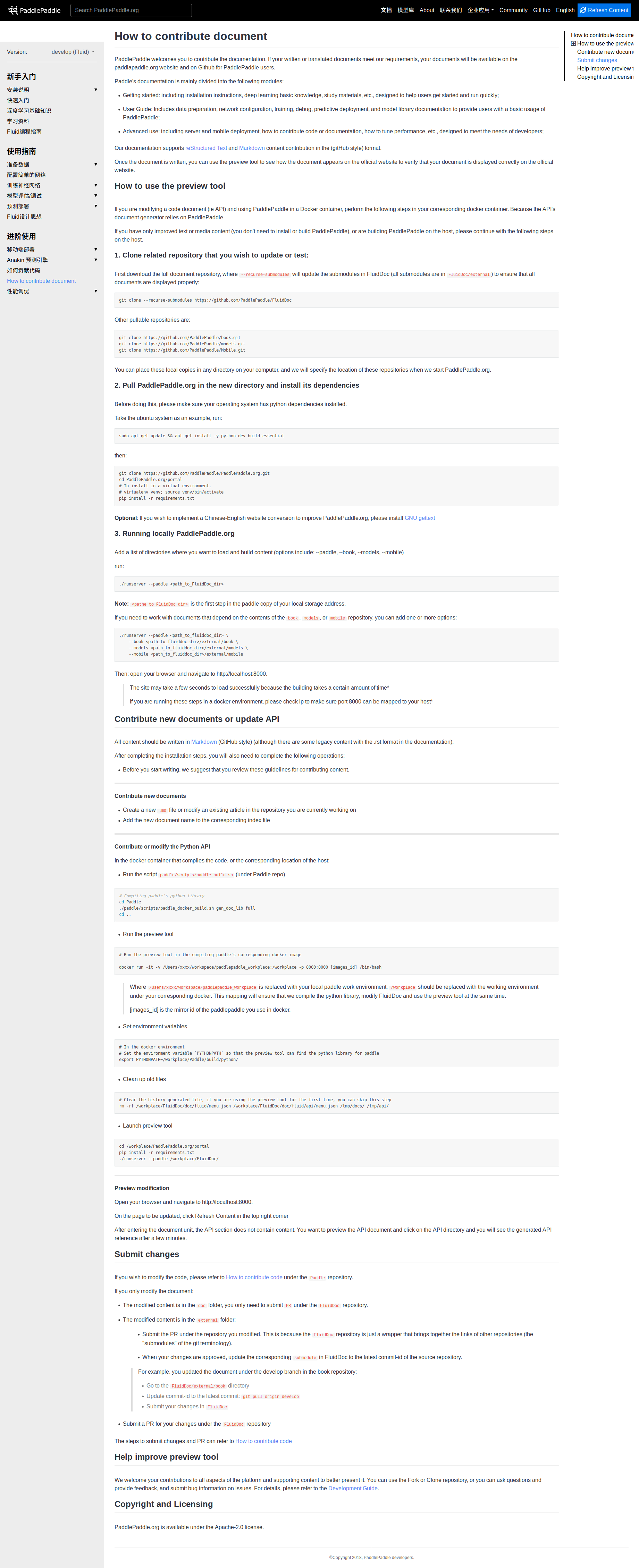The height and width of the screenshot is (1568, 639).
Task: Expand the 准备数据 sidebar arrow
Action: point(95,165)
